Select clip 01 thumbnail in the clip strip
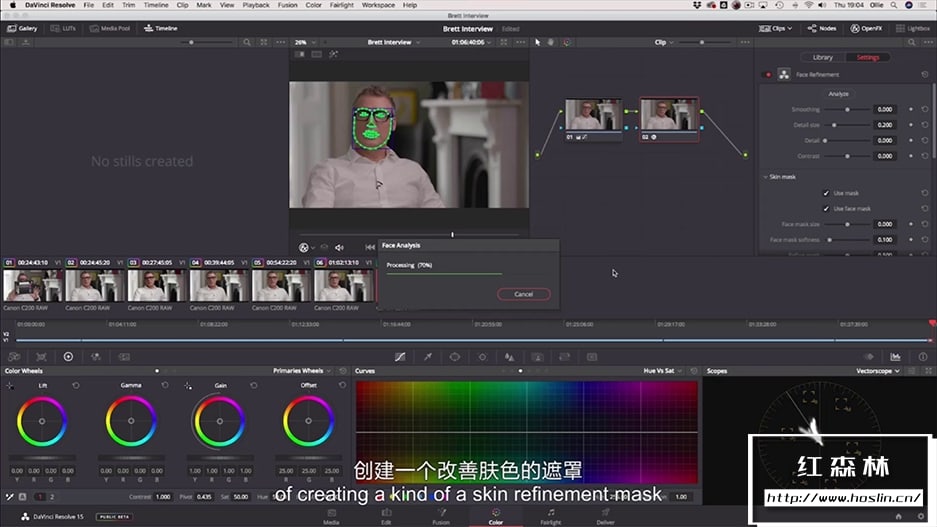937x527 pixels. point(32,285)
